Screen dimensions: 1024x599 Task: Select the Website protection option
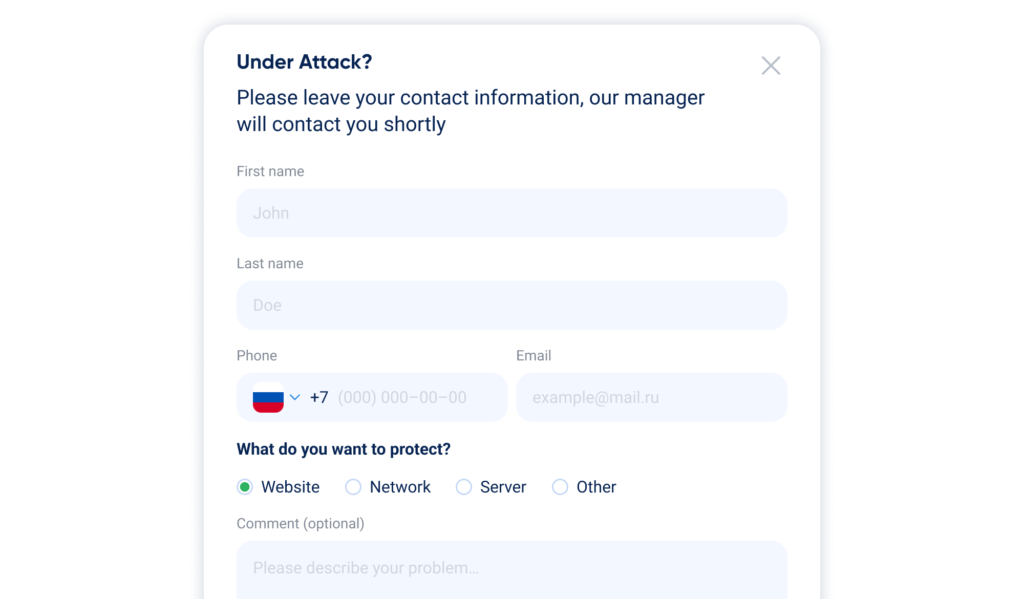(x=244, y=487)
